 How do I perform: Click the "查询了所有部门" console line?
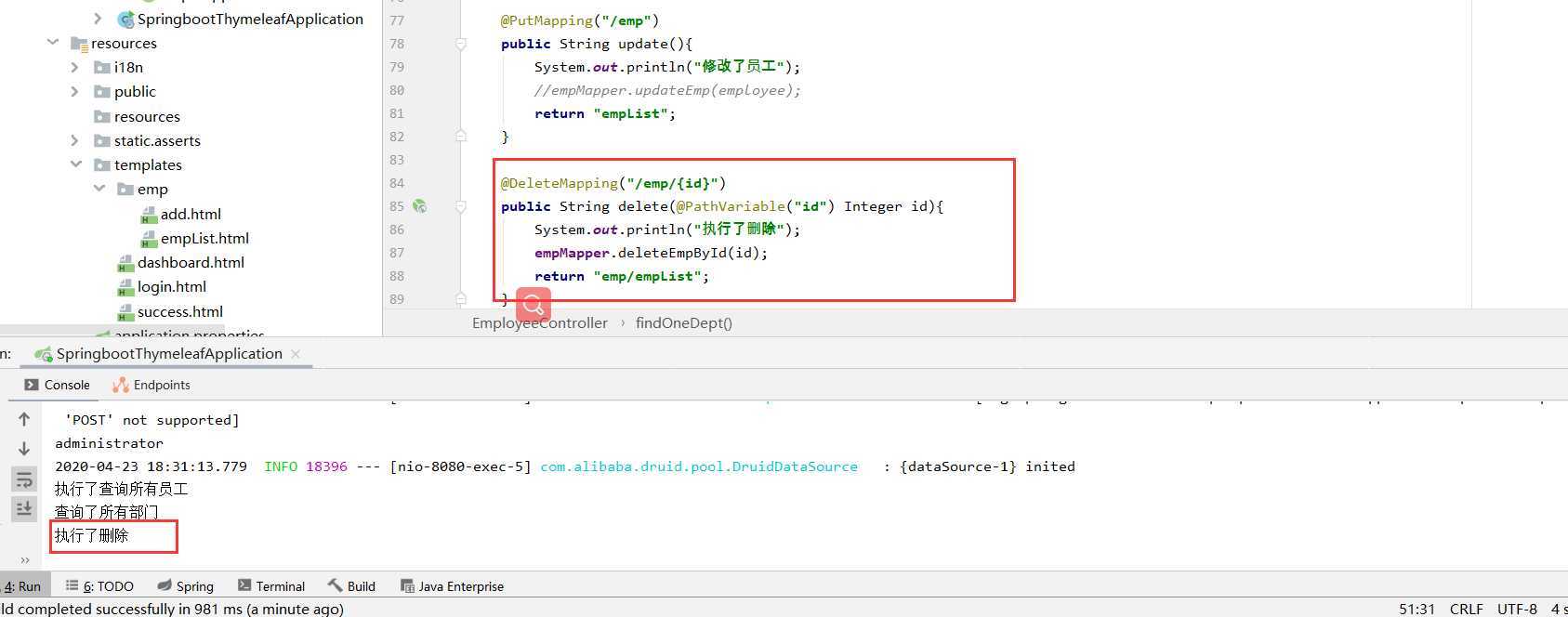[107, 512]
